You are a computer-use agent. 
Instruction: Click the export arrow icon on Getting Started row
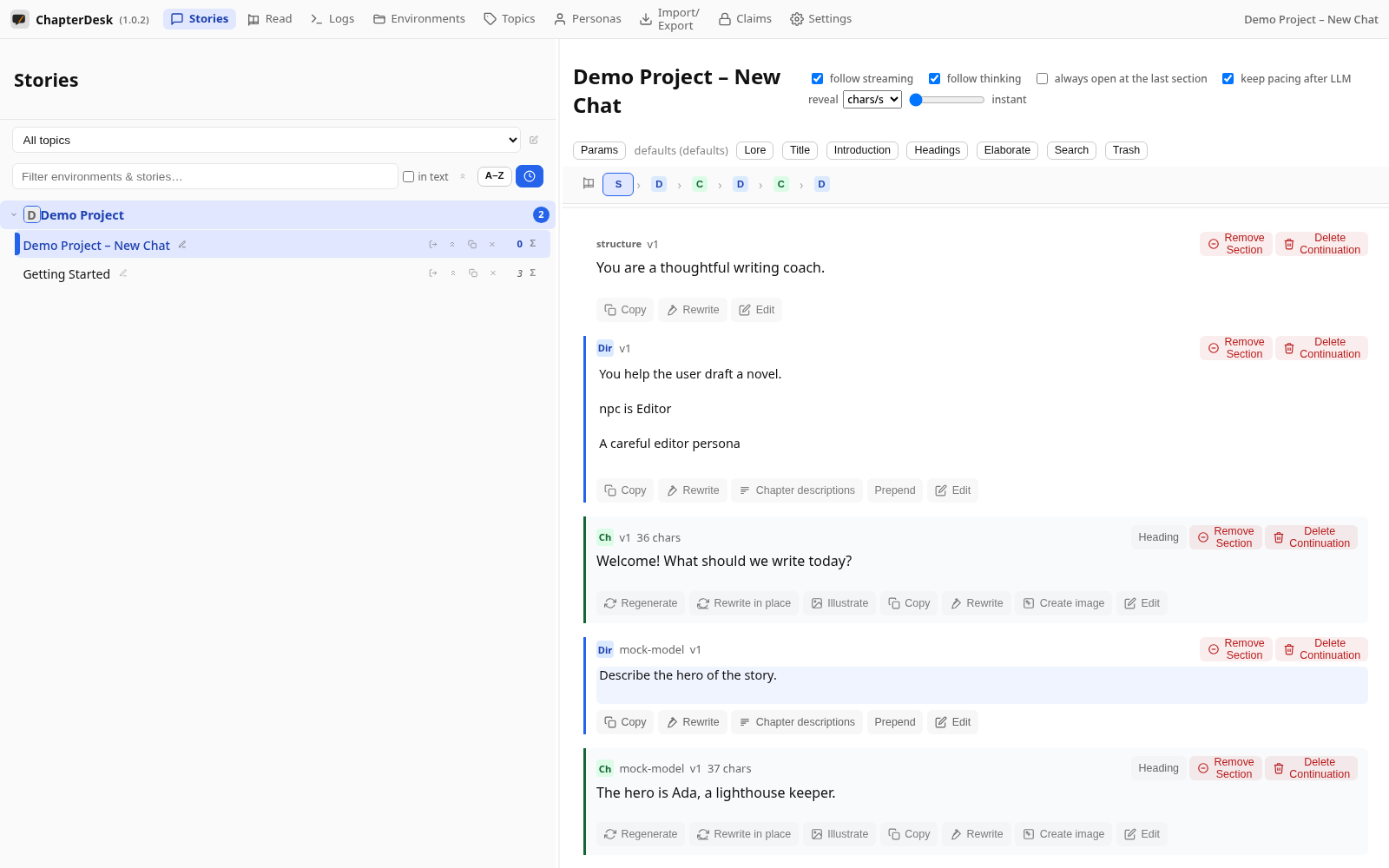point(433,273)
